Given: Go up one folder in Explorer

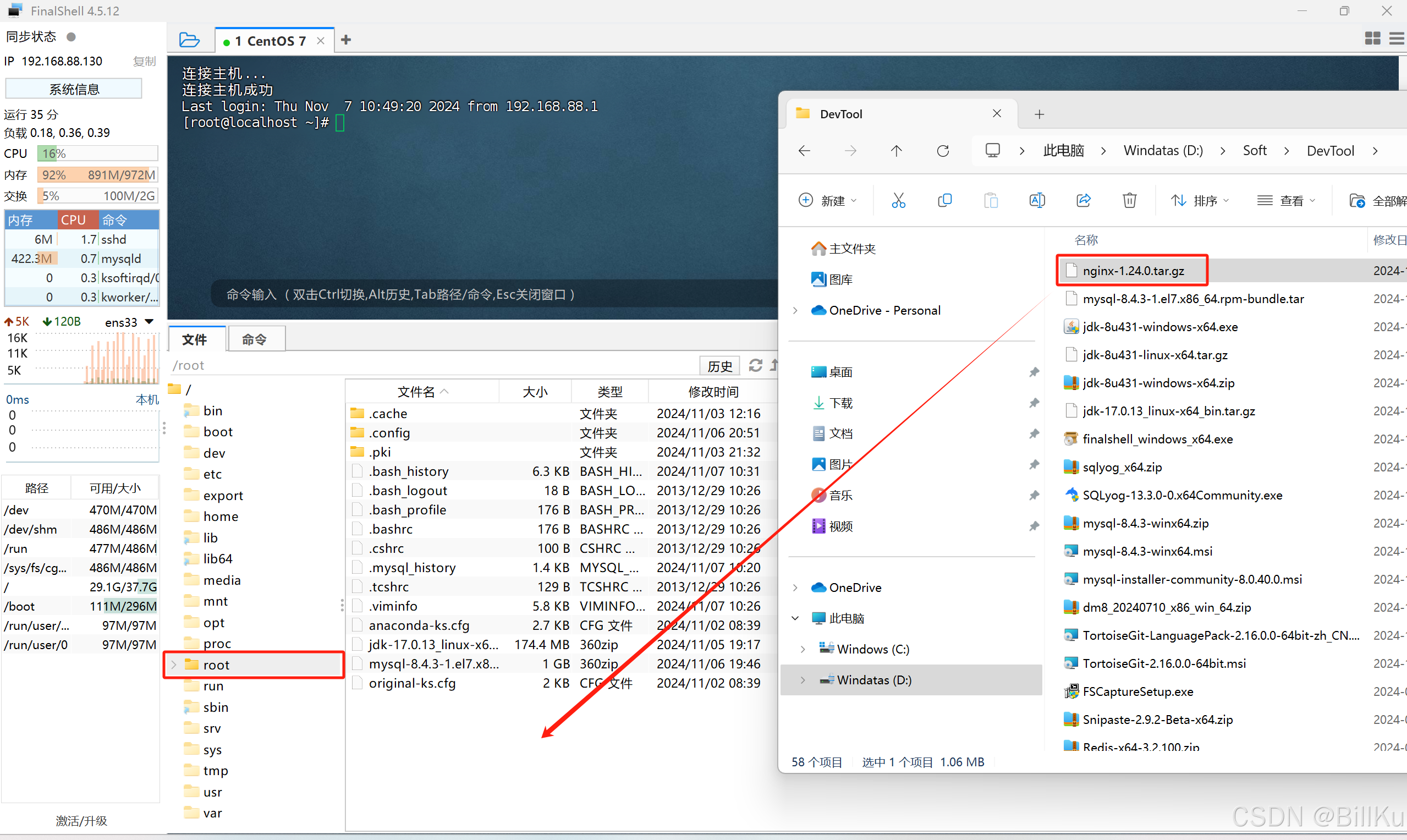Looking at the screenshot, I should (x=896, y=151).
